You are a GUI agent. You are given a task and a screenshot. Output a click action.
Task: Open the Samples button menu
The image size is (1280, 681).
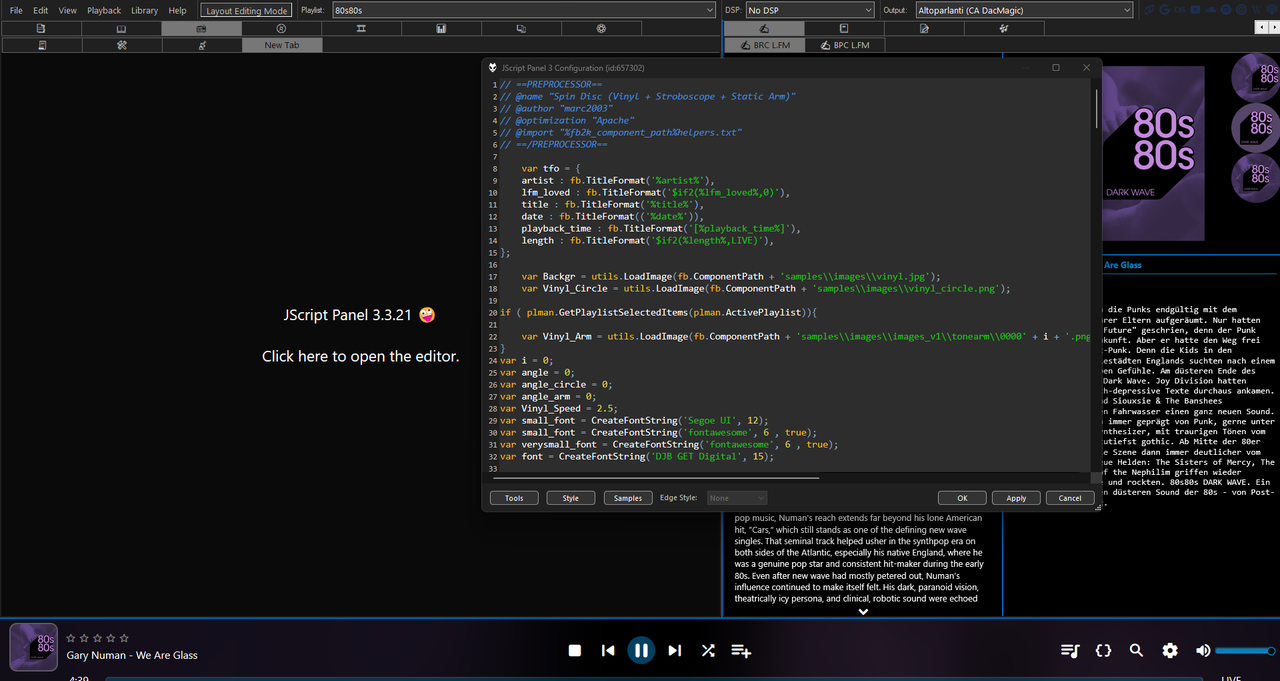tap(628, 498)
